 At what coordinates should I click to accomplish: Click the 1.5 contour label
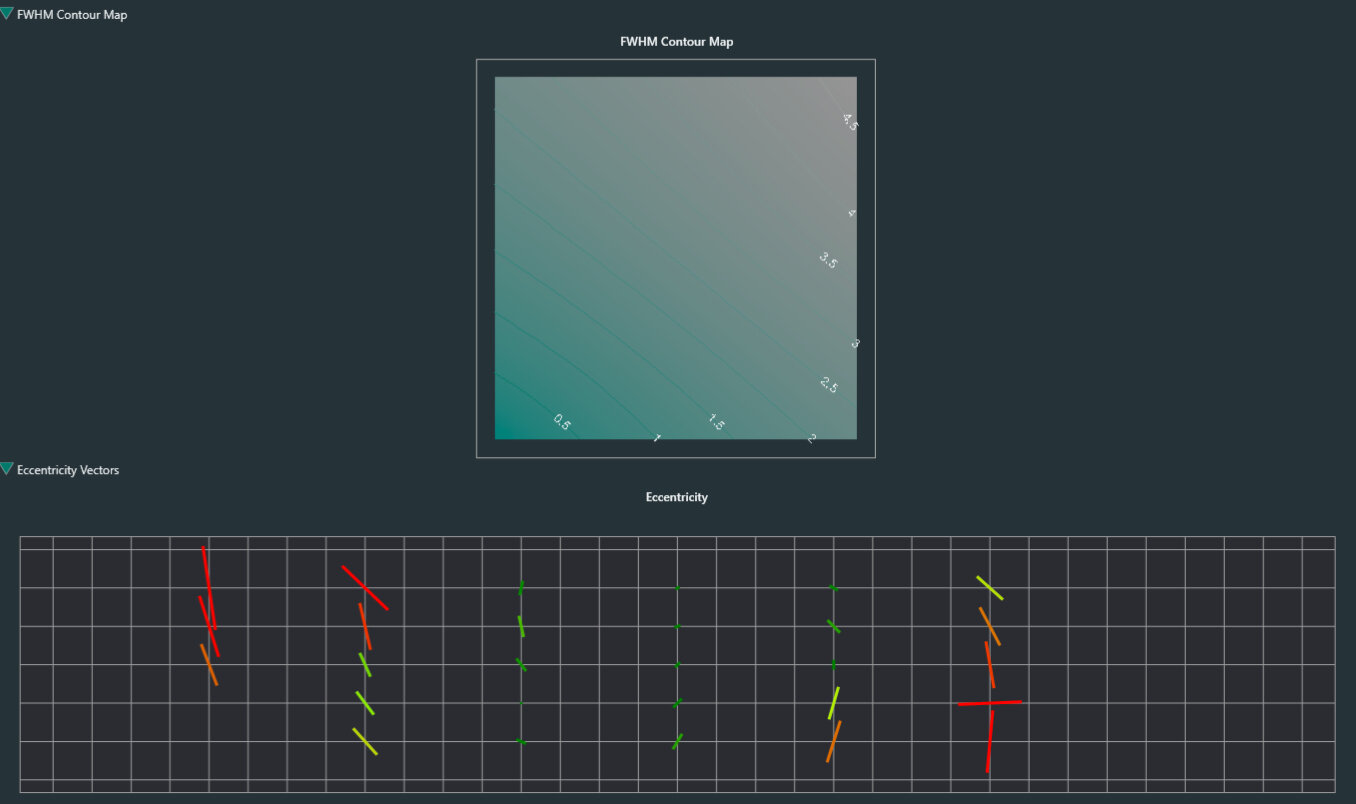pyautogui.click(x=716, y=422)
